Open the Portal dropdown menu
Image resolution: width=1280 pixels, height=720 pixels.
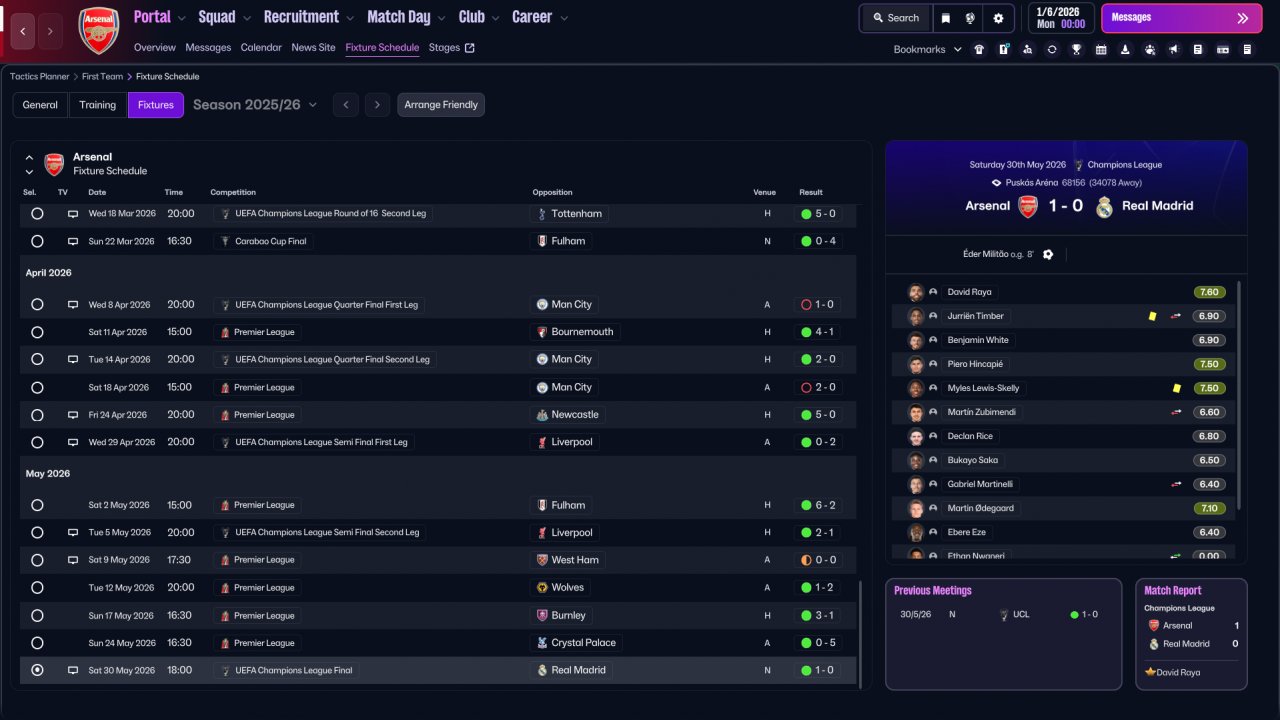160,17
